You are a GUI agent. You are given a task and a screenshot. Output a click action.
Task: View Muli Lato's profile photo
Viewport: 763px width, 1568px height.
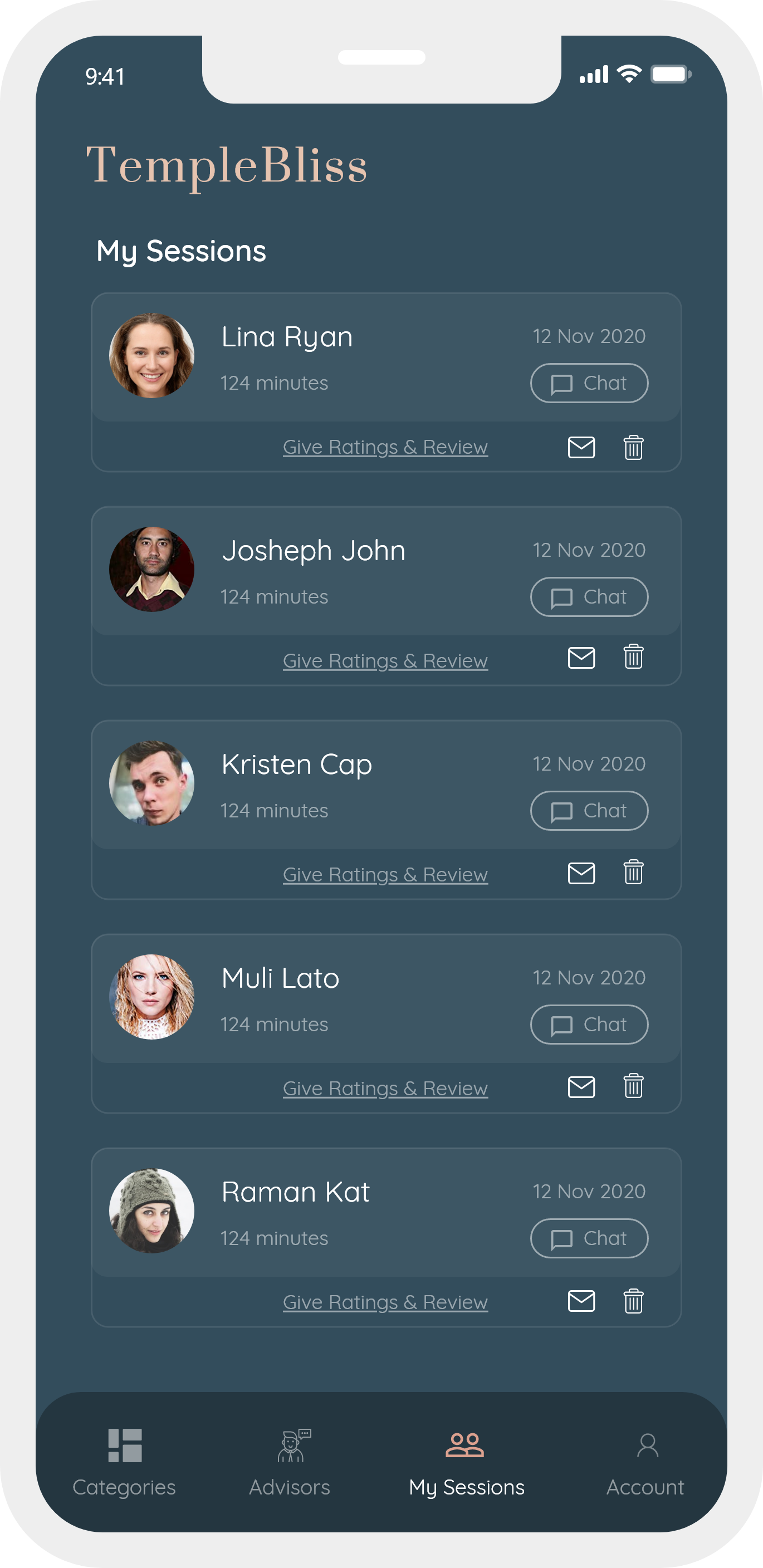pos(151,997)
